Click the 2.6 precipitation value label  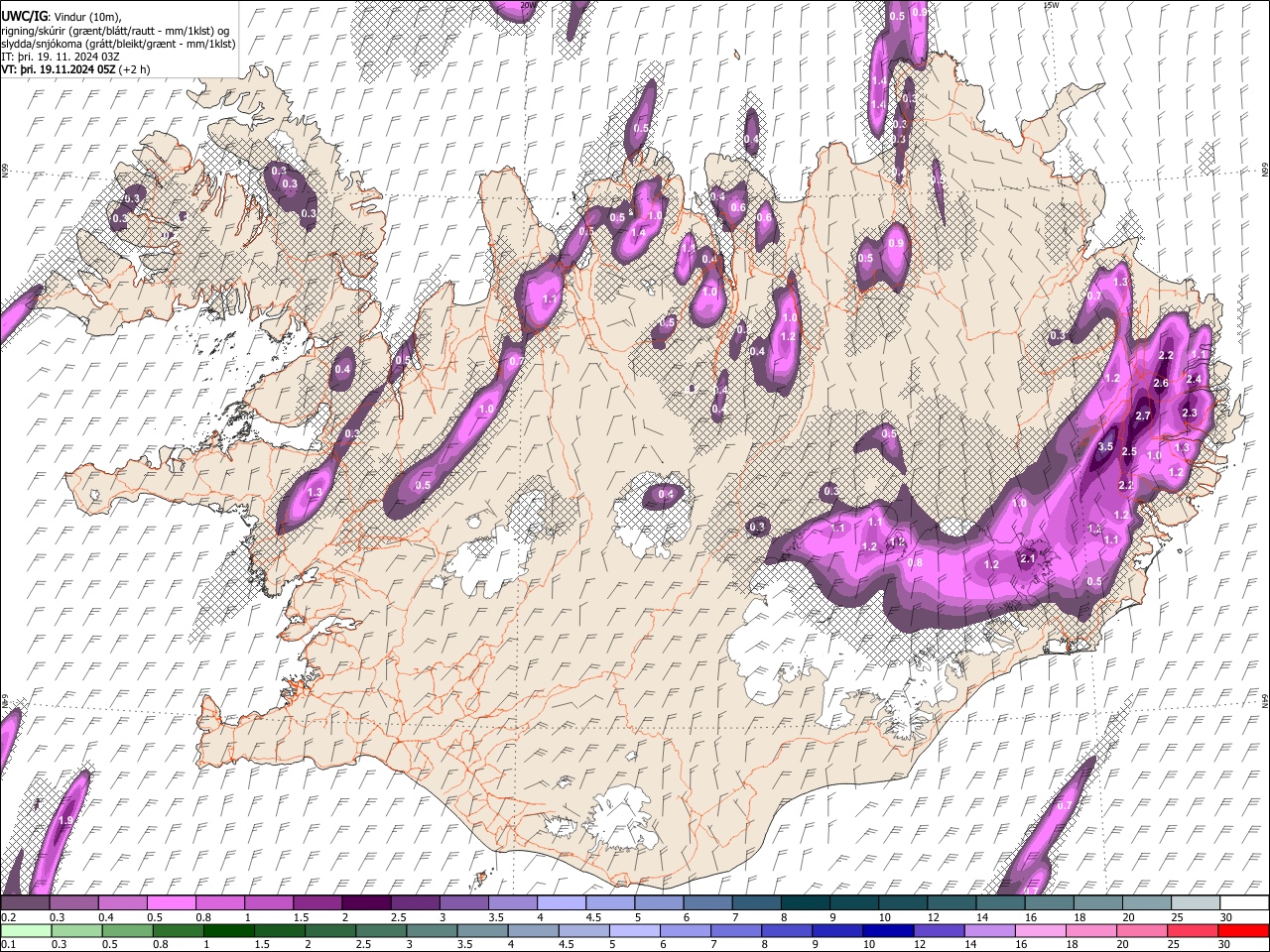coord(1161,384)
